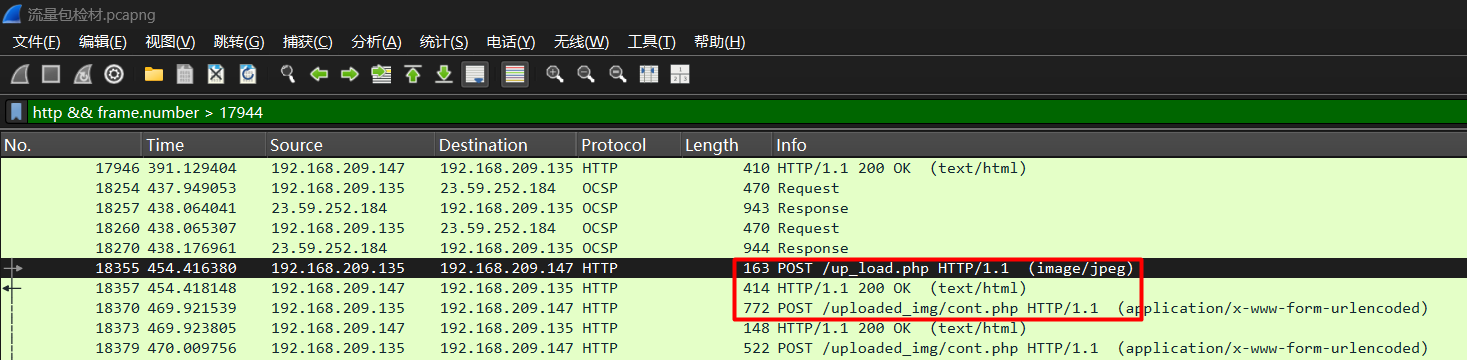Save this capture file
This screenshot has width=1467, height=360.
(x=185, y=74)
